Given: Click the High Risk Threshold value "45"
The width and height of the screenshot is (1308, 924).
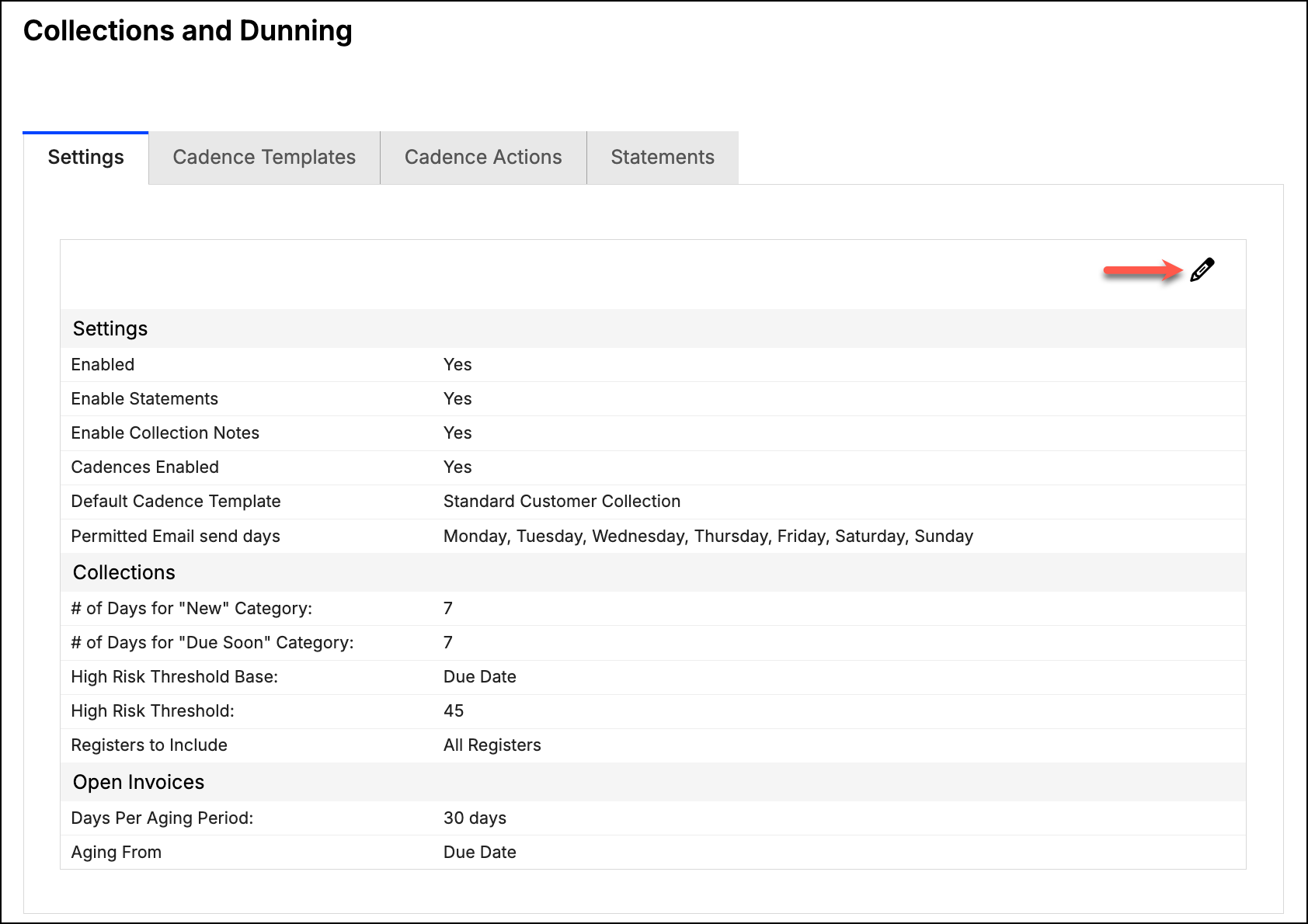Looking at the screenshot, I should 454,710.
